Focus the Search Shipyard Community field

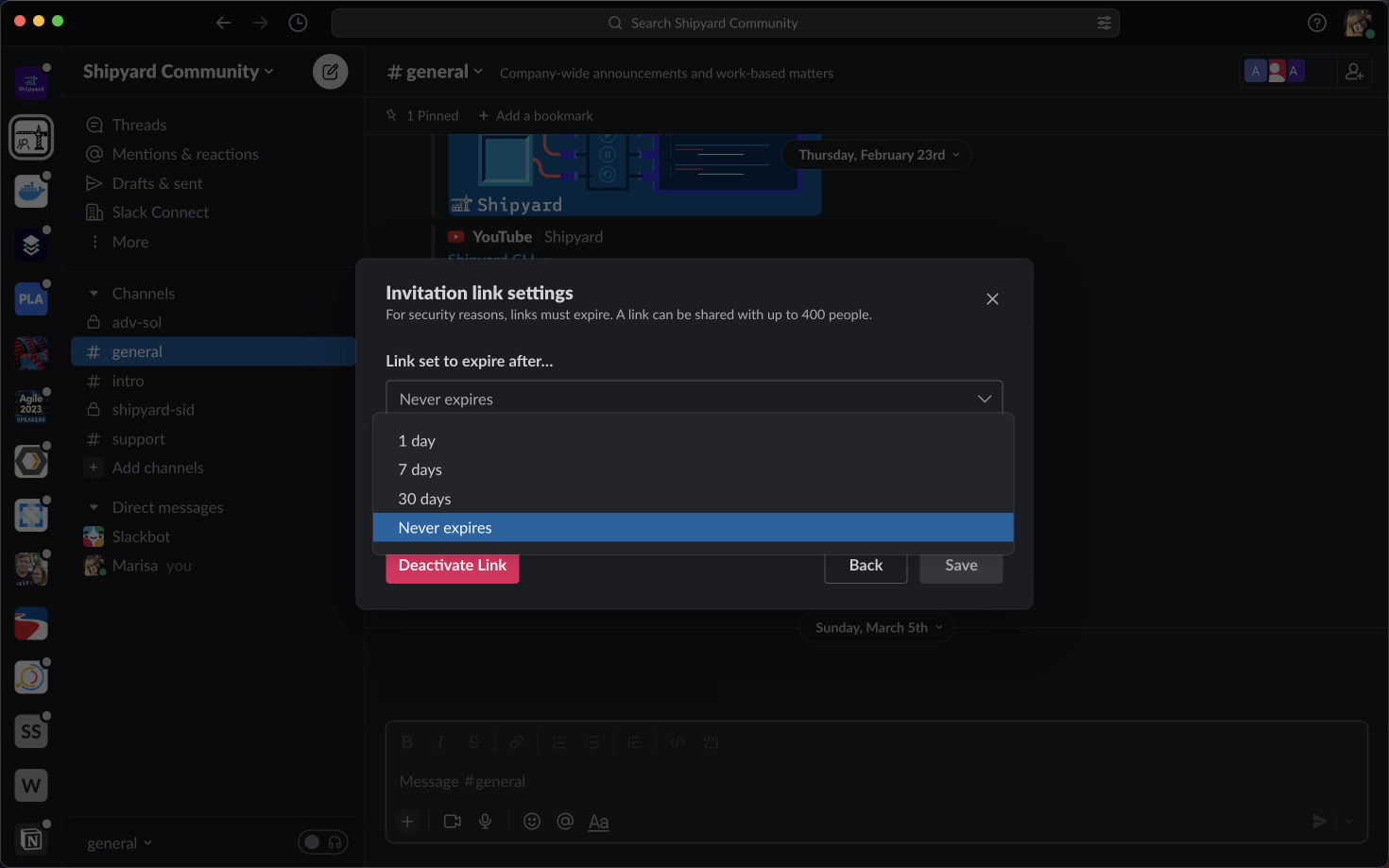click(725, 23)
